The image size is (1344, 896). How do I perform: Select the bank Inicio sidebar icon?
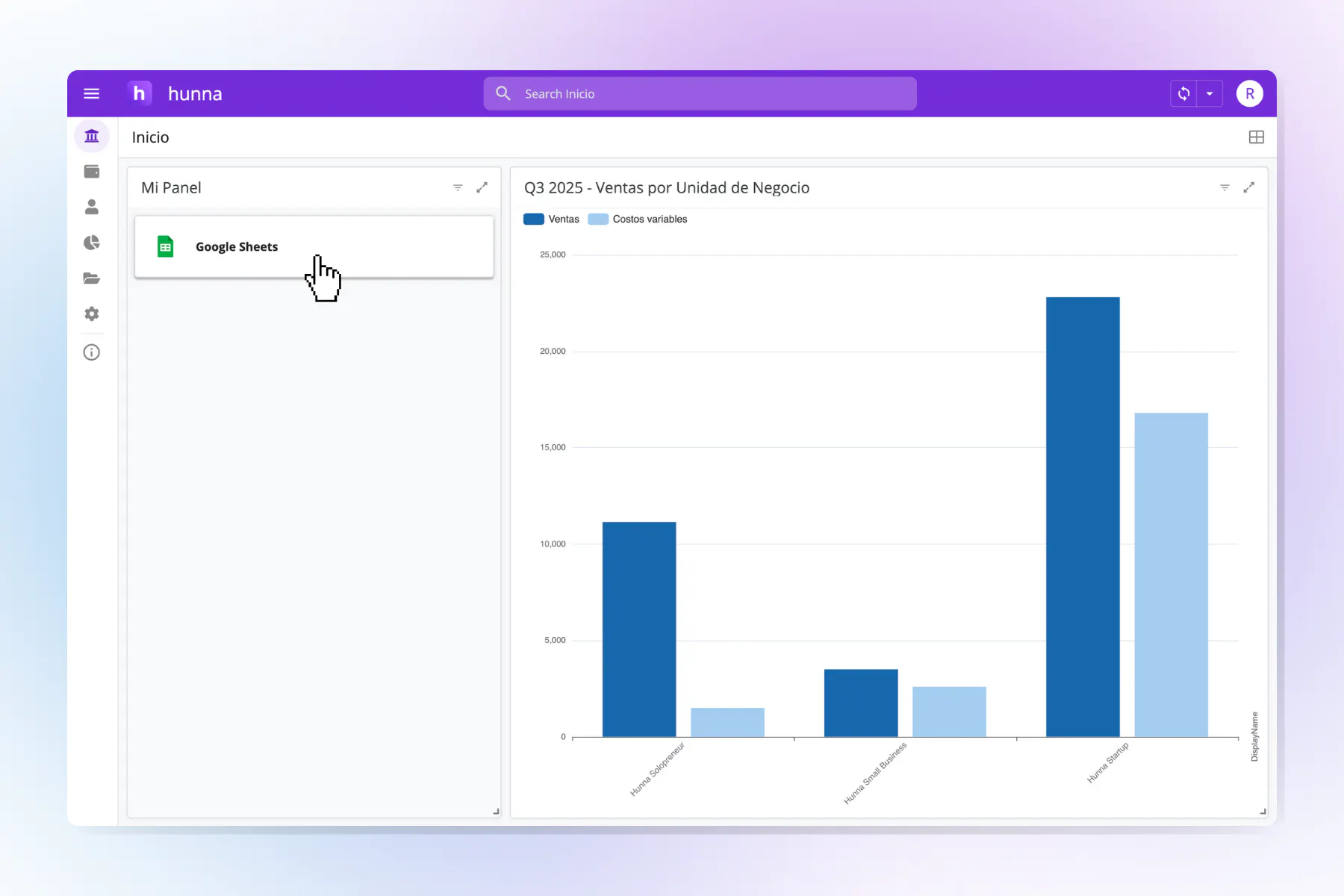point(92,136)
